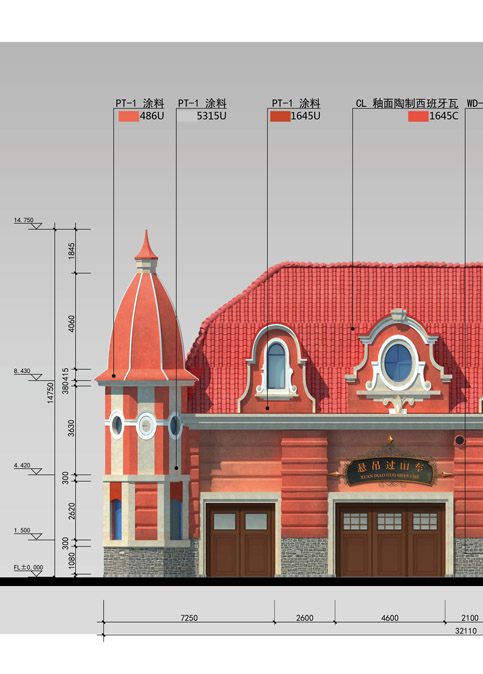483x674 pixels.
Task: Click the 32110 overall width dimension
Action: point(466,631)
